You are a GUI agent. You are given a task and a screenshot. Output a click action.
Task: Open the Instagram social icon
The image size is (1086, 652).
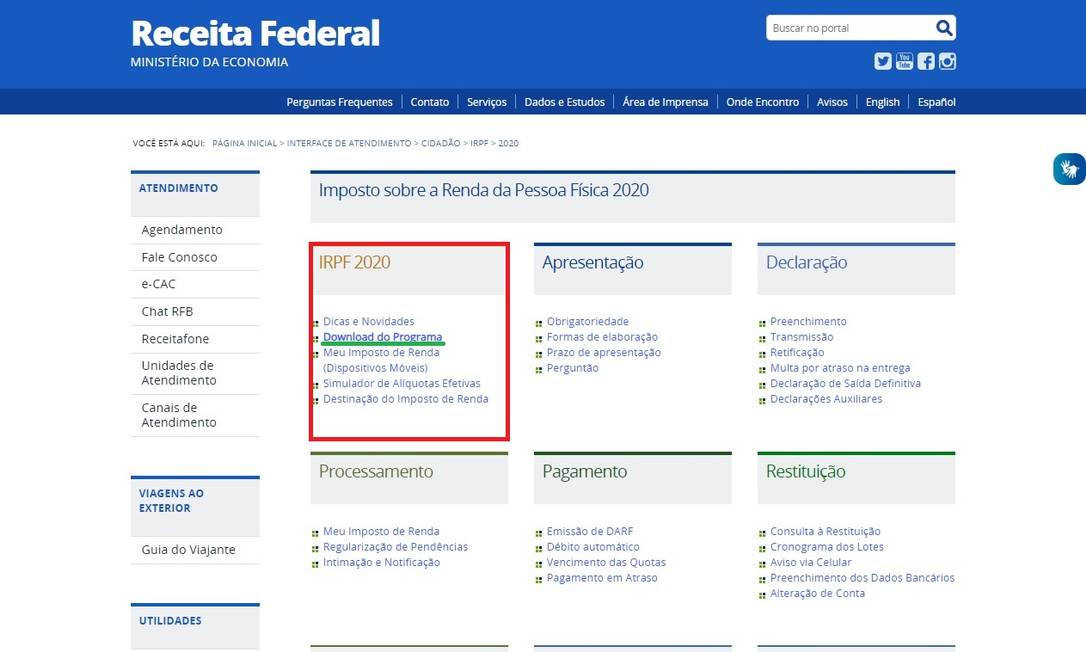(x=947, y=61)
